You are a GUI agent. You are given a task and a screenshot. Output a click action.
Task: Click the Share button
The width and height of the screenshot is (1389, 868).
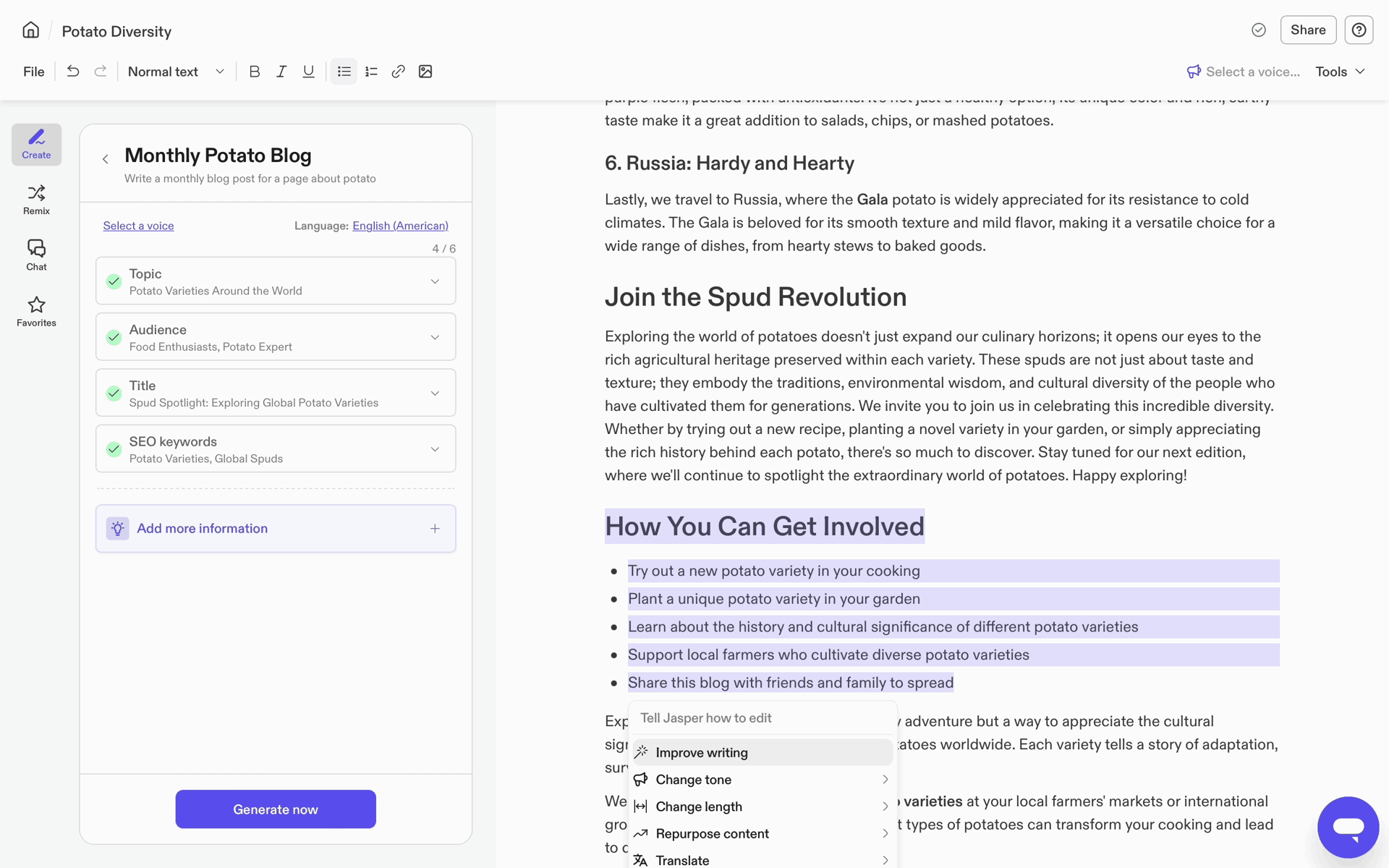coord(1308,30)
